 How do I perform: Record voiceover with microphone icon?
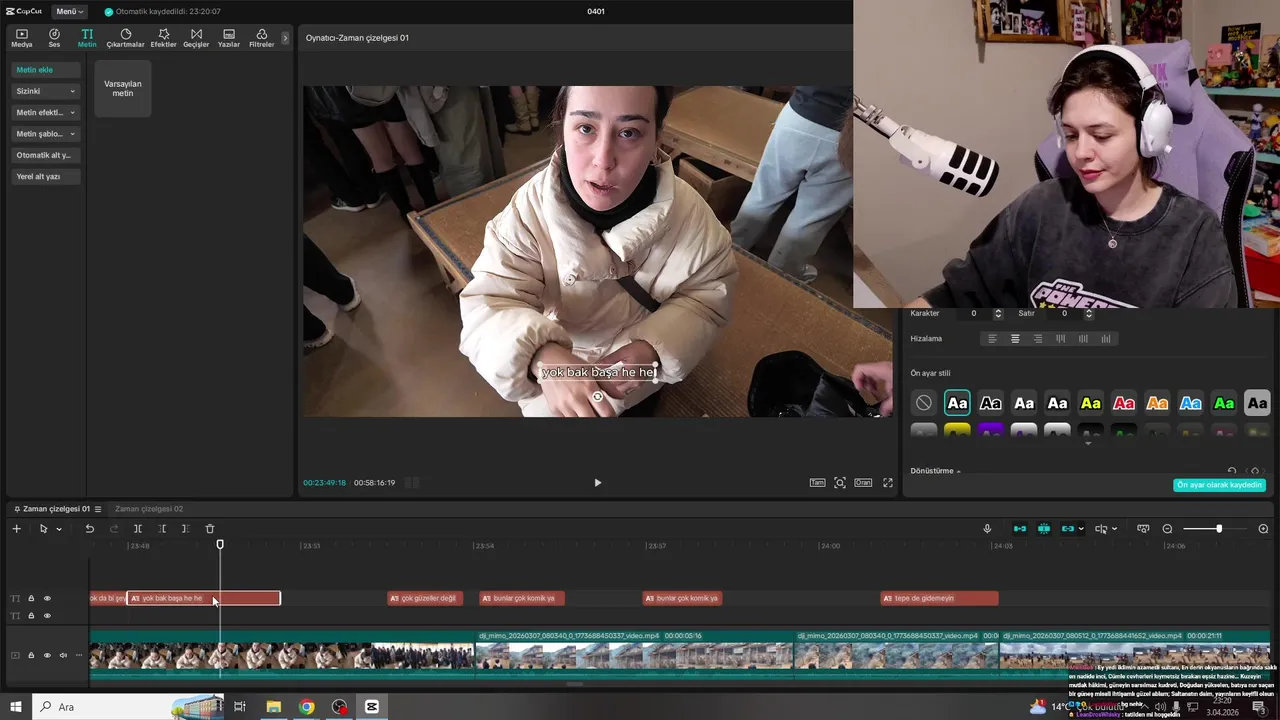987,529
